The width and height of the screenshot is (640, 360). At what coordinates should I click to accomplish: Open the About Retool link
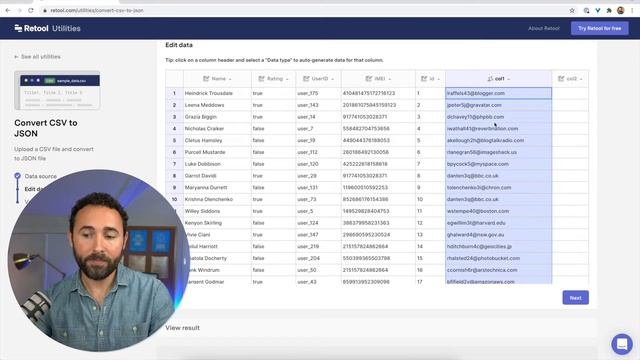(544, 28)
